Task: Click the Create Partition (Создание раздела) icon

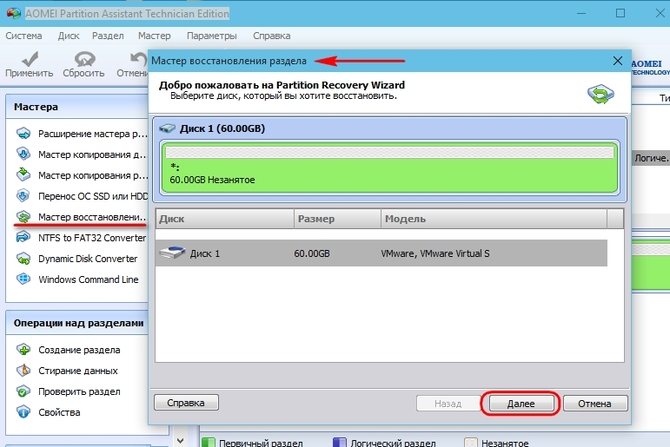Action: [x=24, y=350]
